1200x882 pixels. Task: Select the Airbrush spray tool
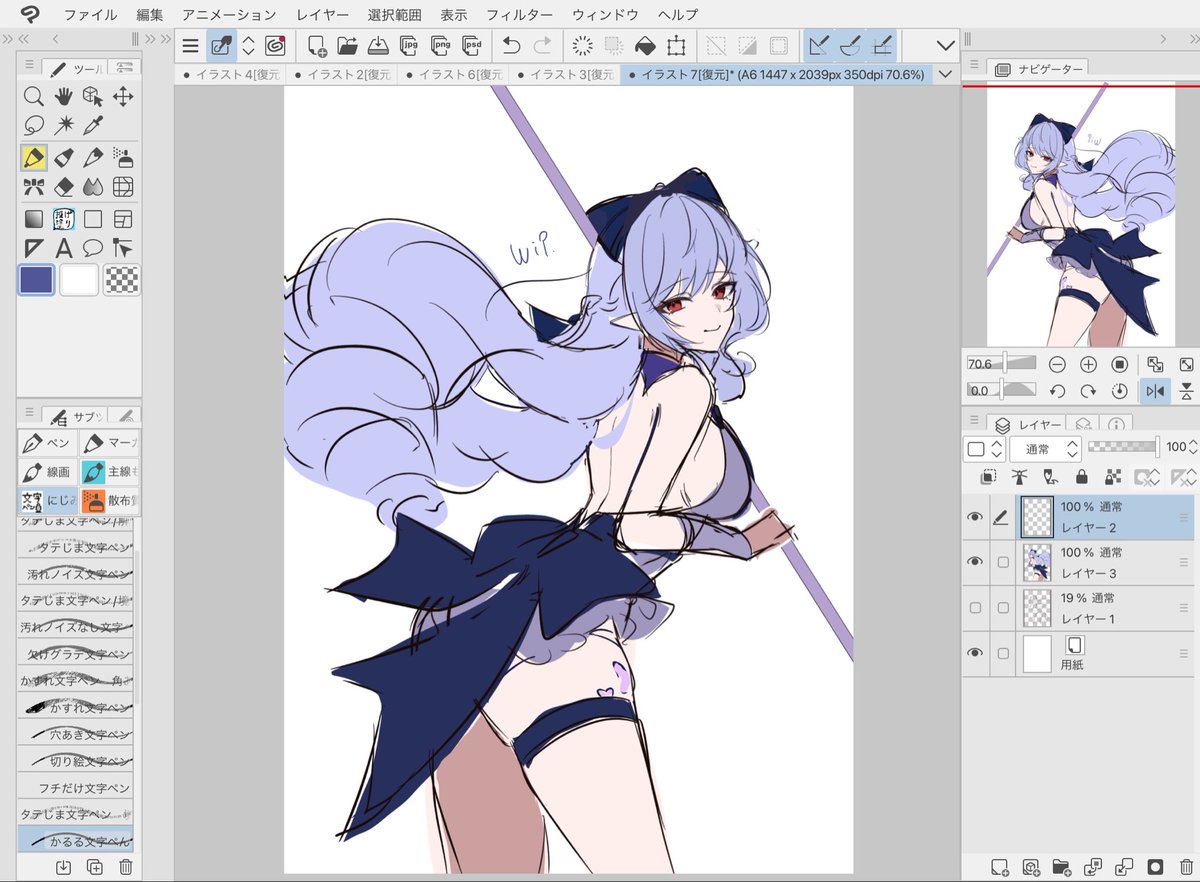pyautogui.click(x=123, y=157)
